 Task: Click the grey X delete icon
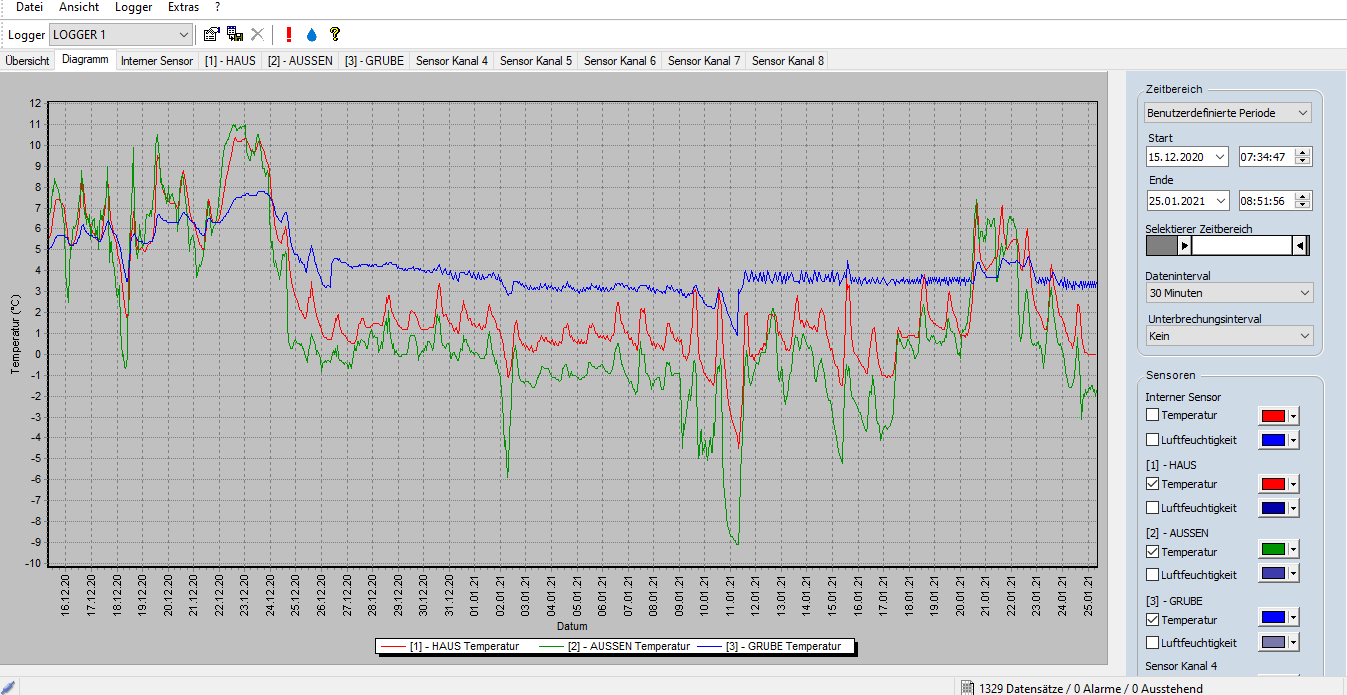(257, 34)
